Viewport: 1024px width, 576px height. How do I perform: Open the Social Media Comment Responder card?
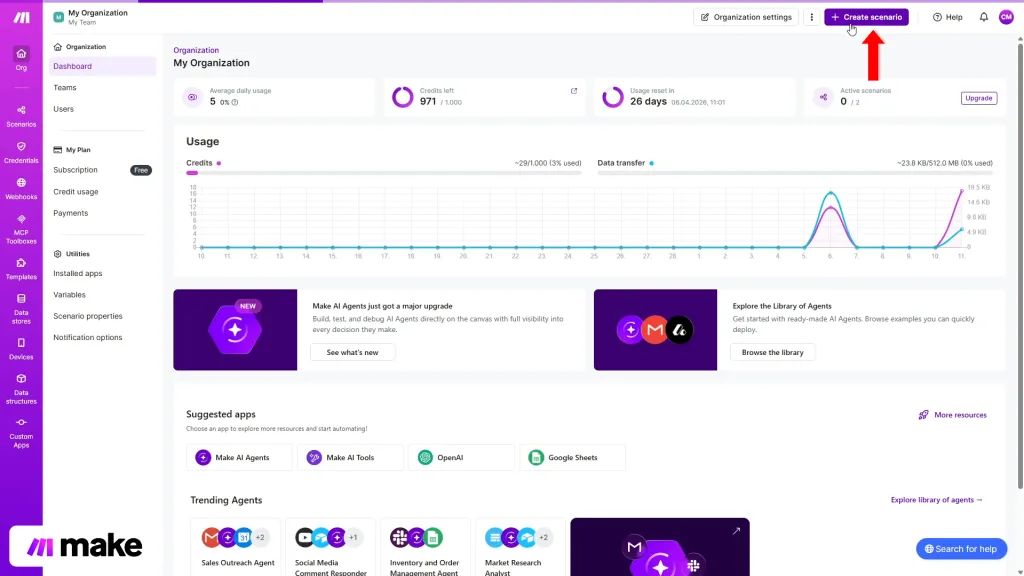(330, 547)
